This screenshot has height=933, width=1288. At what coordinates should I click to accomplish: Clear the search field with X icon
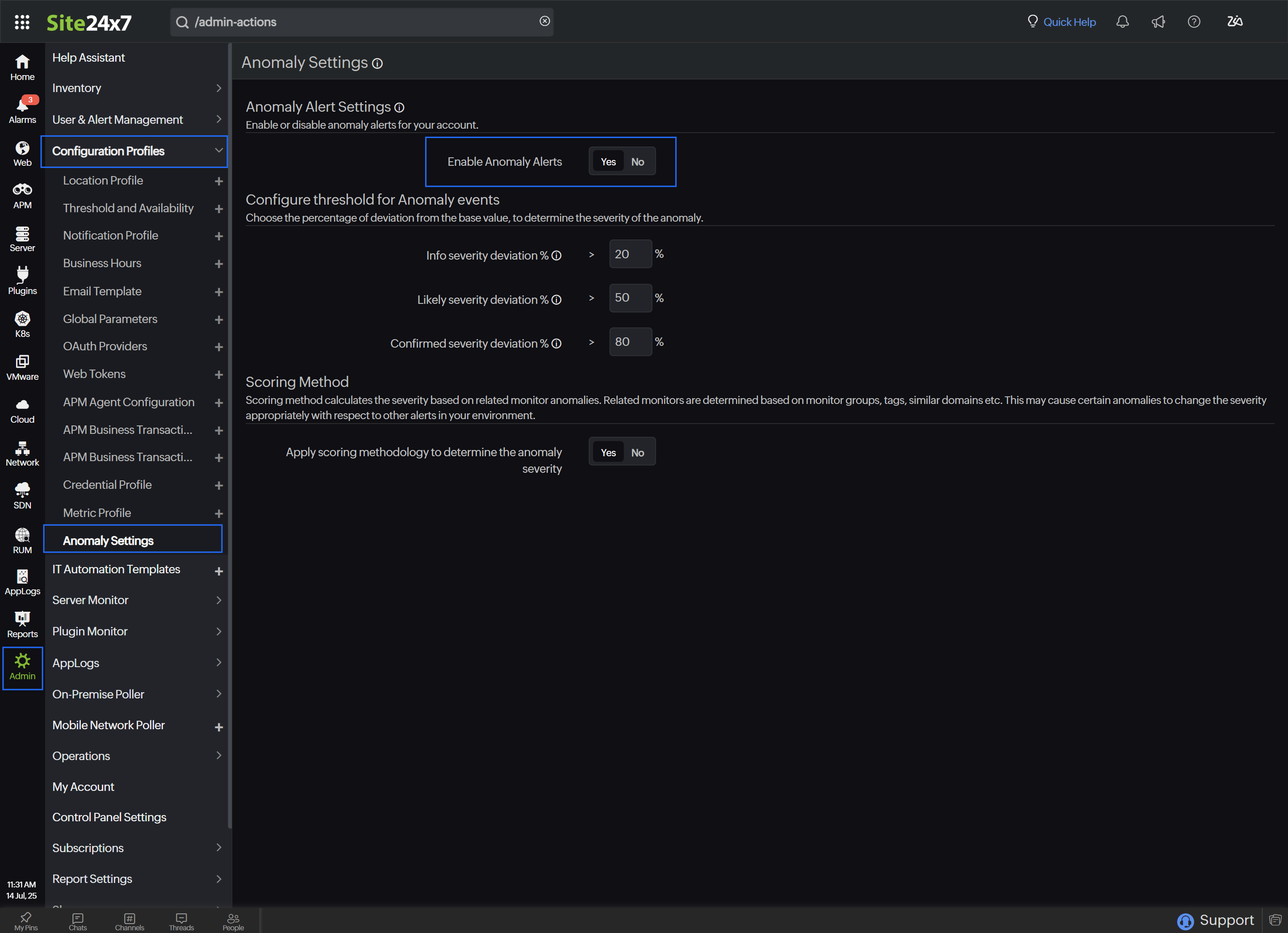click(x=544, y=21)
